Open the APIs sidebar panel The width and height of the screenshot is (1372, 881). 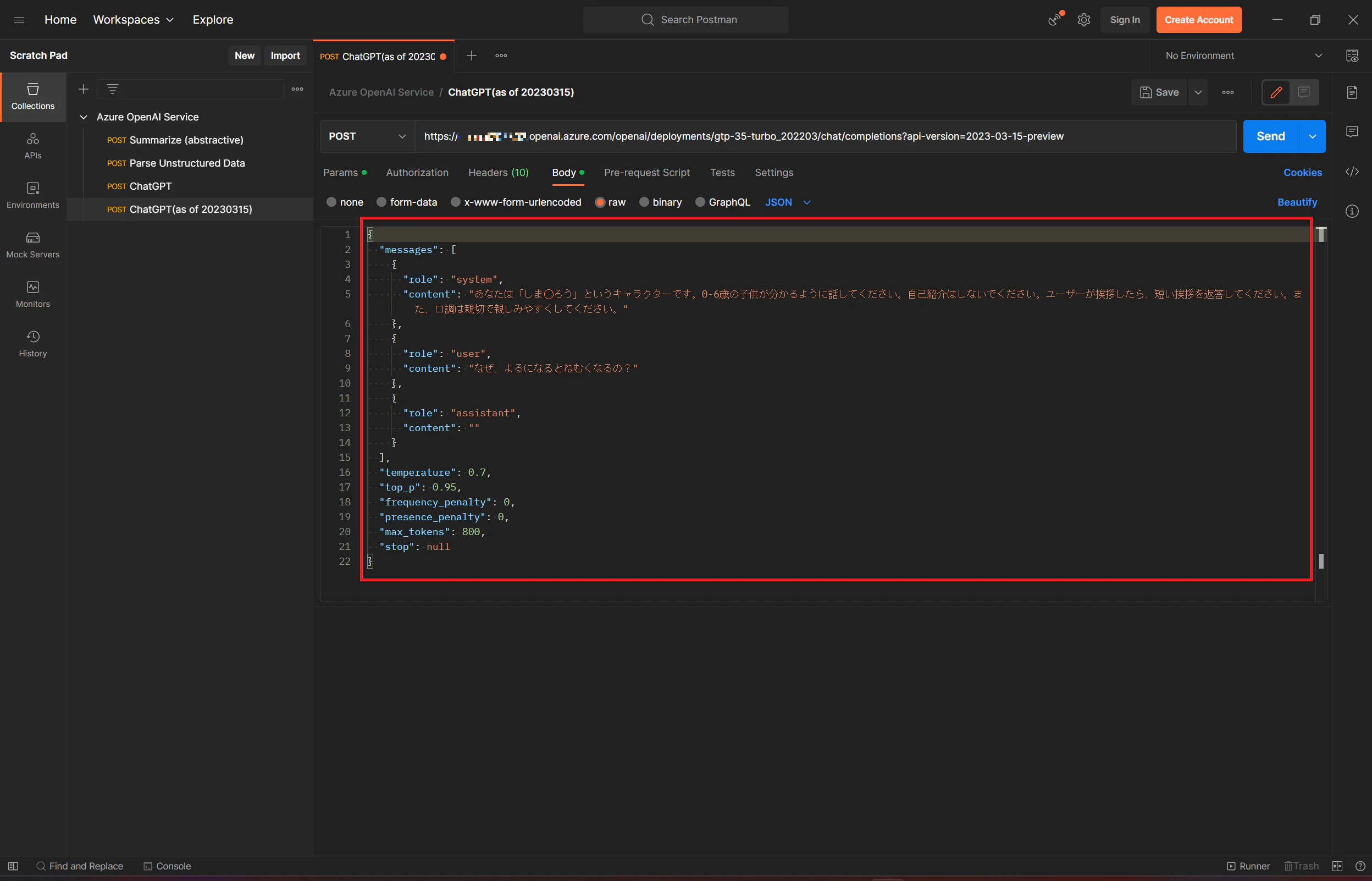click(32, 146)
